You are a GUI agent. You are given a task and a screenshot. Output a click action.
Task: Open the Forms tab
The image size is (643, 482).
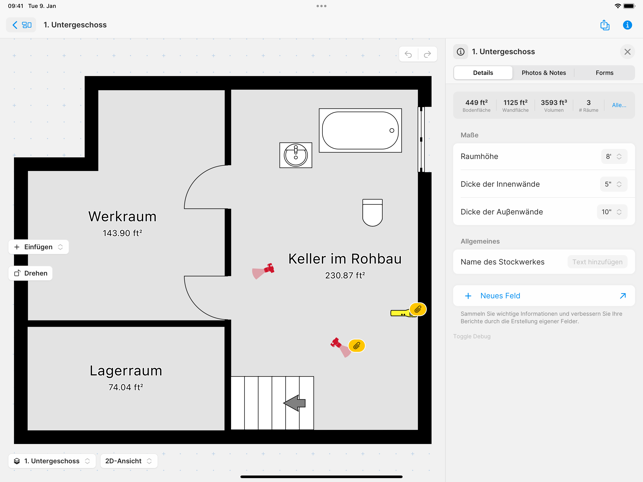[x=604, y=73]
